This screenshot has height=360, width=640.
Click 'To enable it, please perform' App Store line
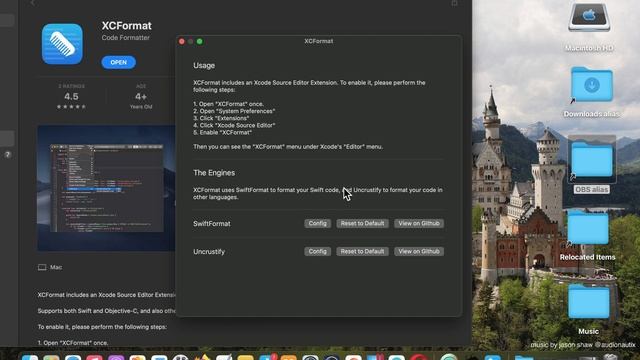click(x=102, y=327)
